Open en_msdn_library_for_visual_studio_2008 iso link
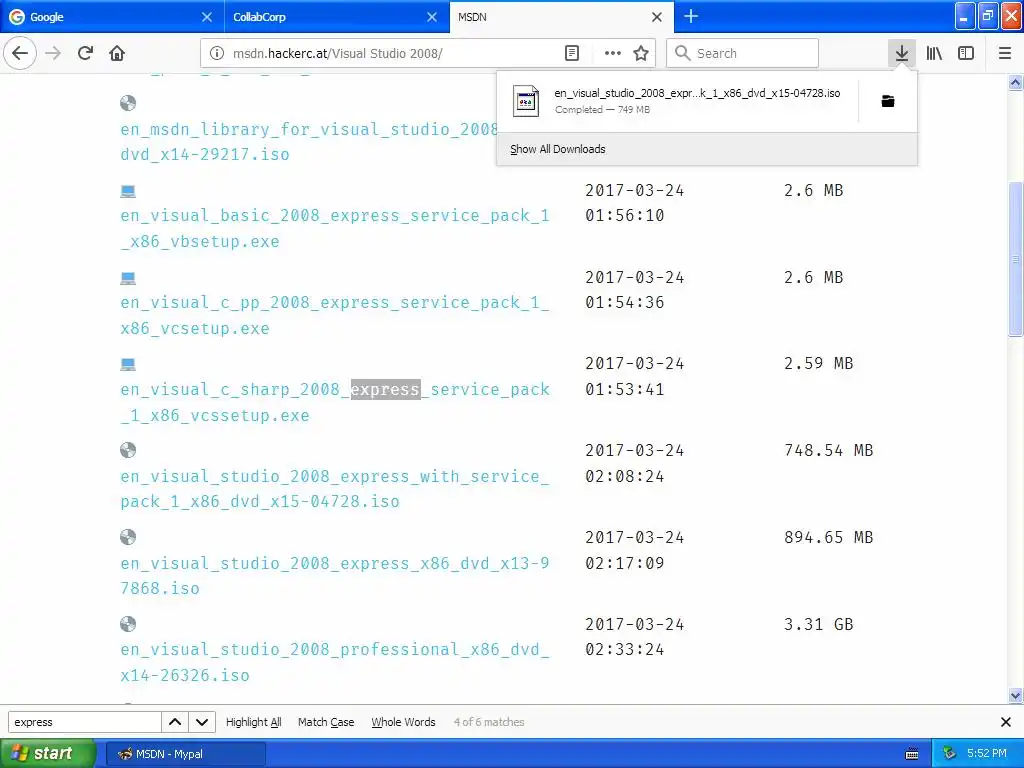 pyautogui.click(x=308, y=142)
